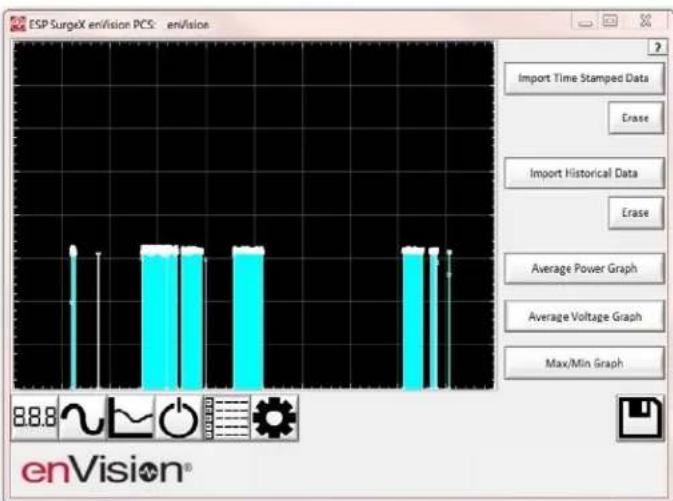673x501 pixels.
Task: Show the Average Power Graph
Action: click(584, 269)
